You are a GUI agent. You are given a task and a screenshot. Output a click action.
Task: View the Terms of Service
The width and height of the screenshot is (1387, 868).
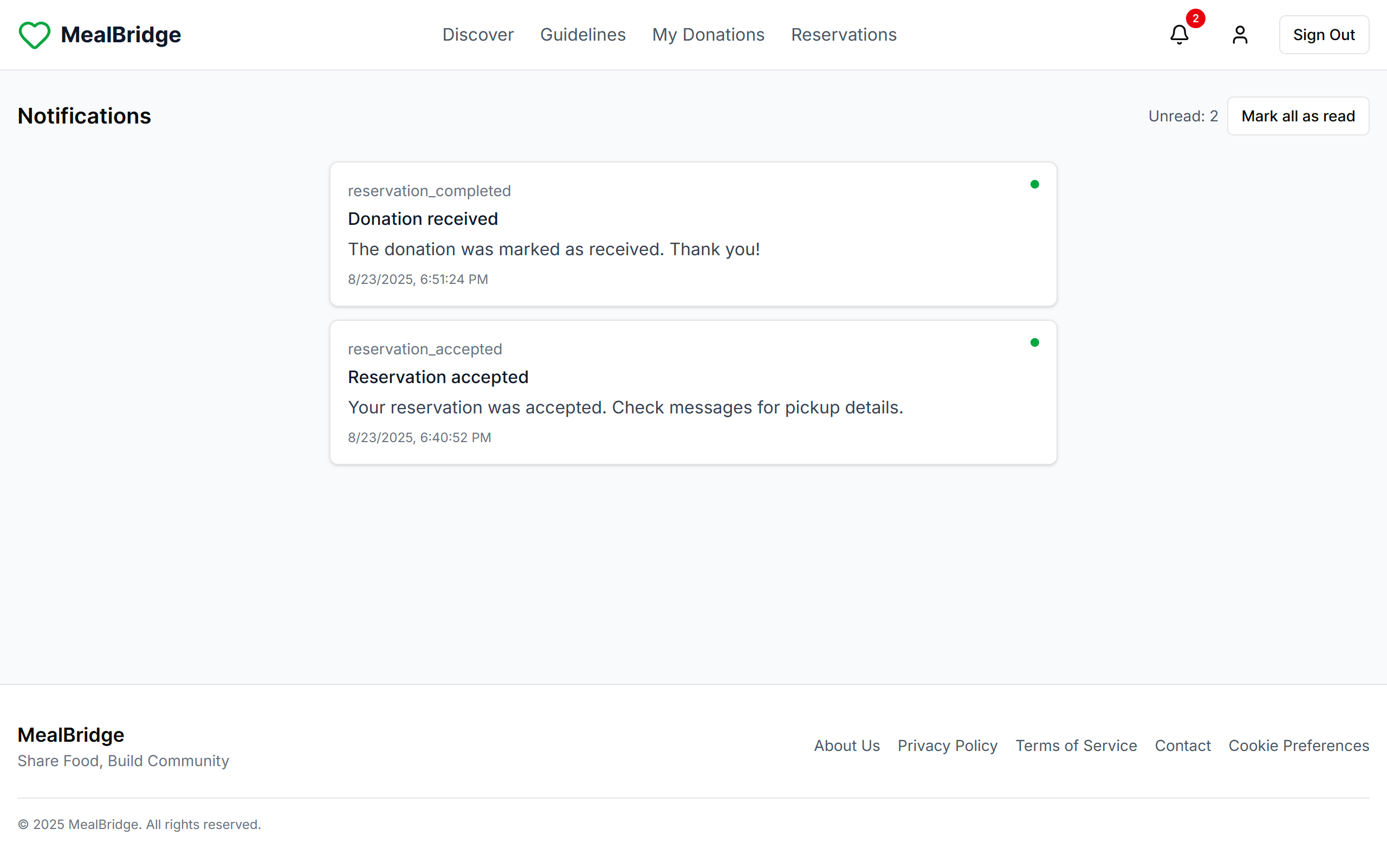1076,745
